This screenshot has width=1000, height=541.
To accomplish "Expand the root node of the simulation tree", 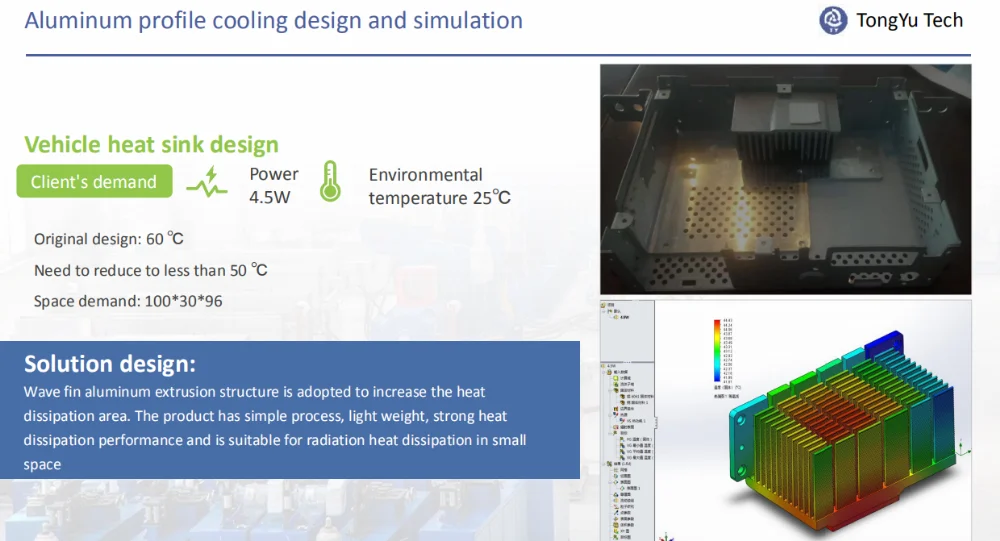I will tap(606, 304).
